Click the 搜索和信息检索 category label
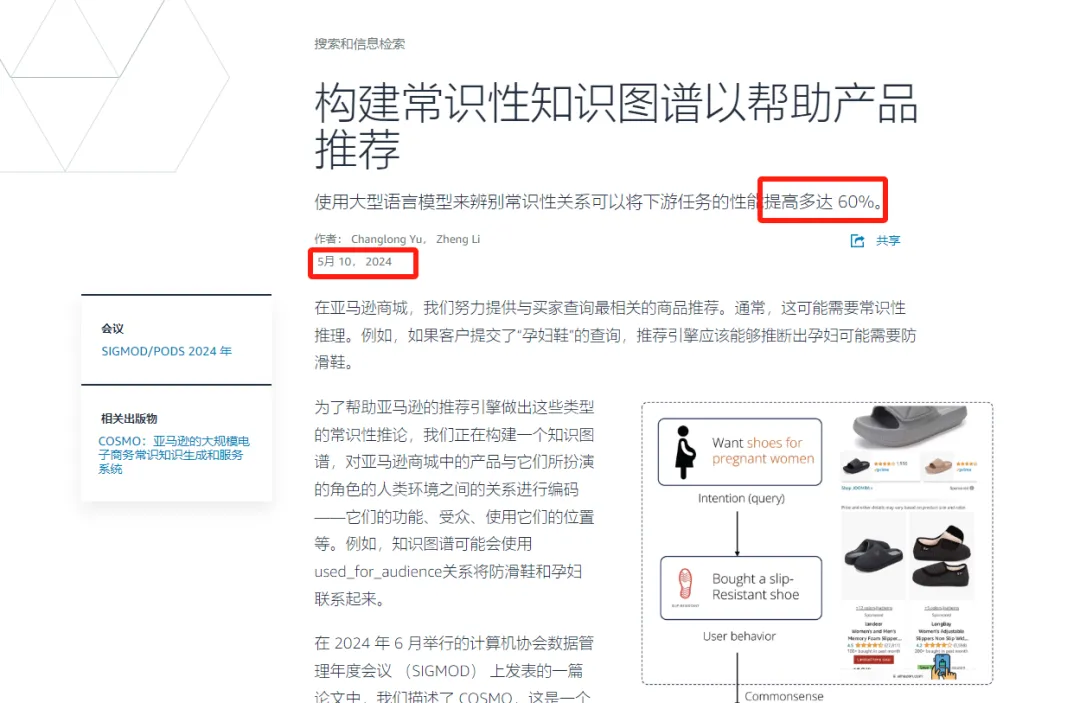 [360, 44]
